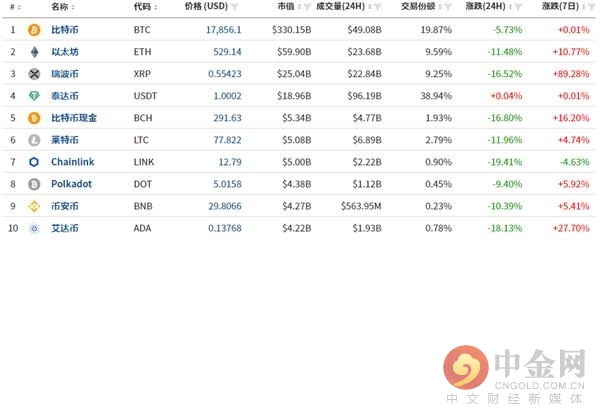This screenshot has width=600, height=417.
Task: Sort by 价格 (USD) column header
Action: click(x=206, y=7)
